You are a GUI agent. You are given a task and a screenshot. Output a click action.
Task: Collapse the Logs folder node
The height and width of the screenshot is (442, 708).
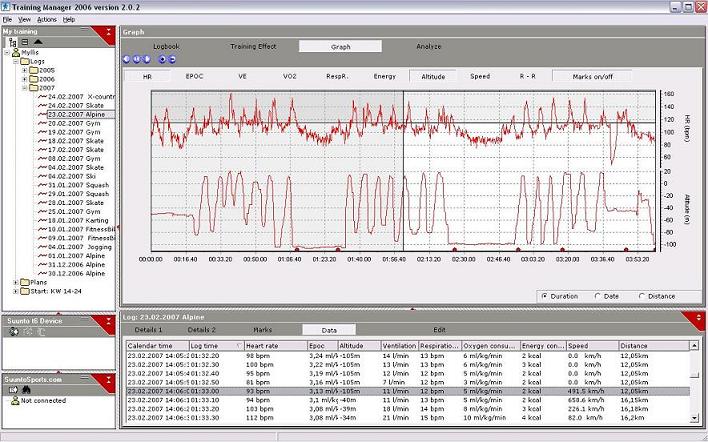(x=16, y=61)
